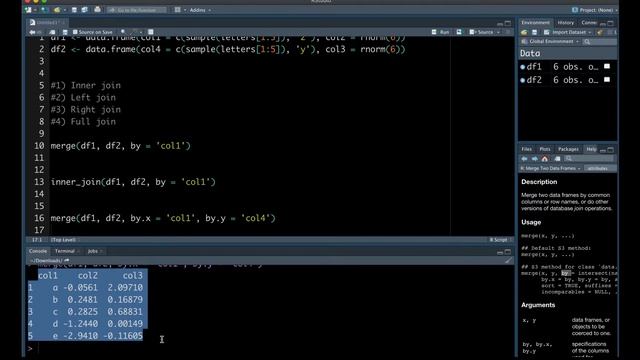Switch to the Connections tab
This screenshot has width=640, height=360.
pos(589,23)
